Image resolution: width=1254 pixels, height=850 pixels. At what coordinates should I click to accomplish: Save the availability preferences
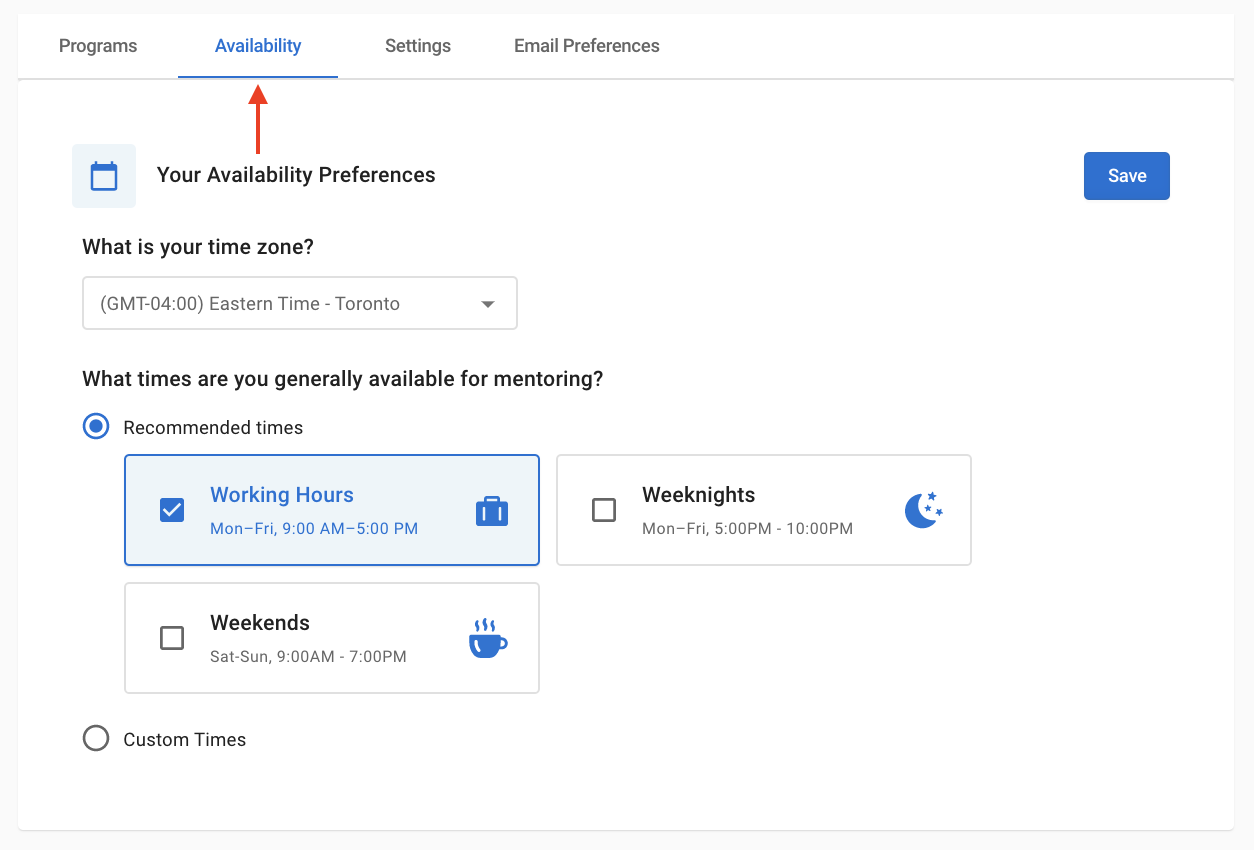pos(1127,176)
